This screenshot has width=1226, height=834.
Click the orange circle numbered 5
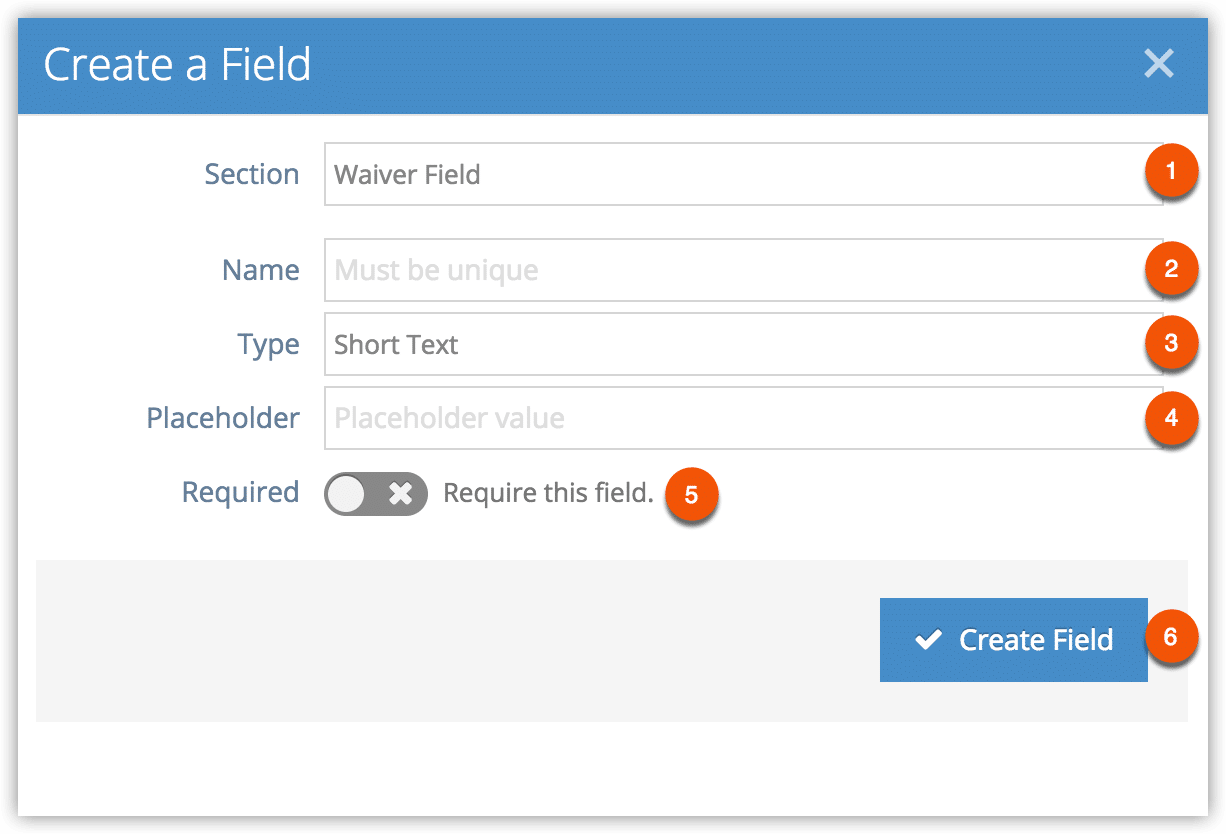(x=691, y=495)
